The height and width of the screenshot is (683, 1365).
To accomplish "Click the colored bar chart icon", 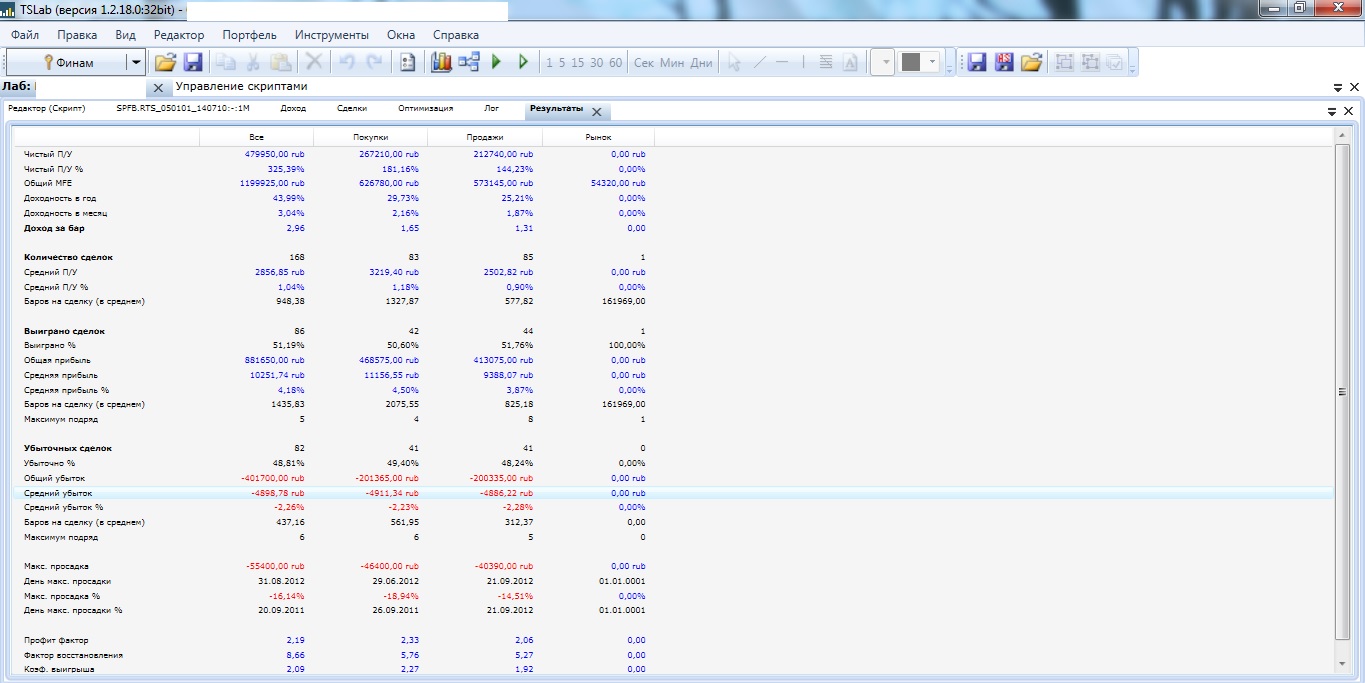I will 441,62.
